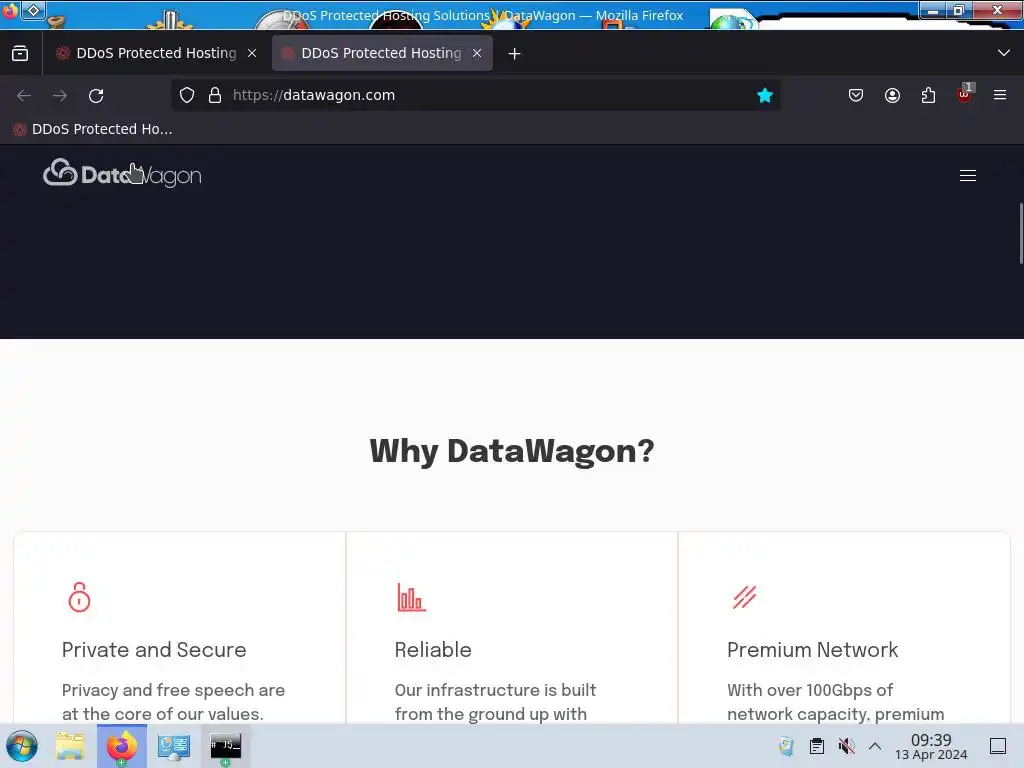This screenshot has height=768, width=1024.
Task: Open clipboard manager tray icon
Action: pyautogui.click(x=816, y=746)
